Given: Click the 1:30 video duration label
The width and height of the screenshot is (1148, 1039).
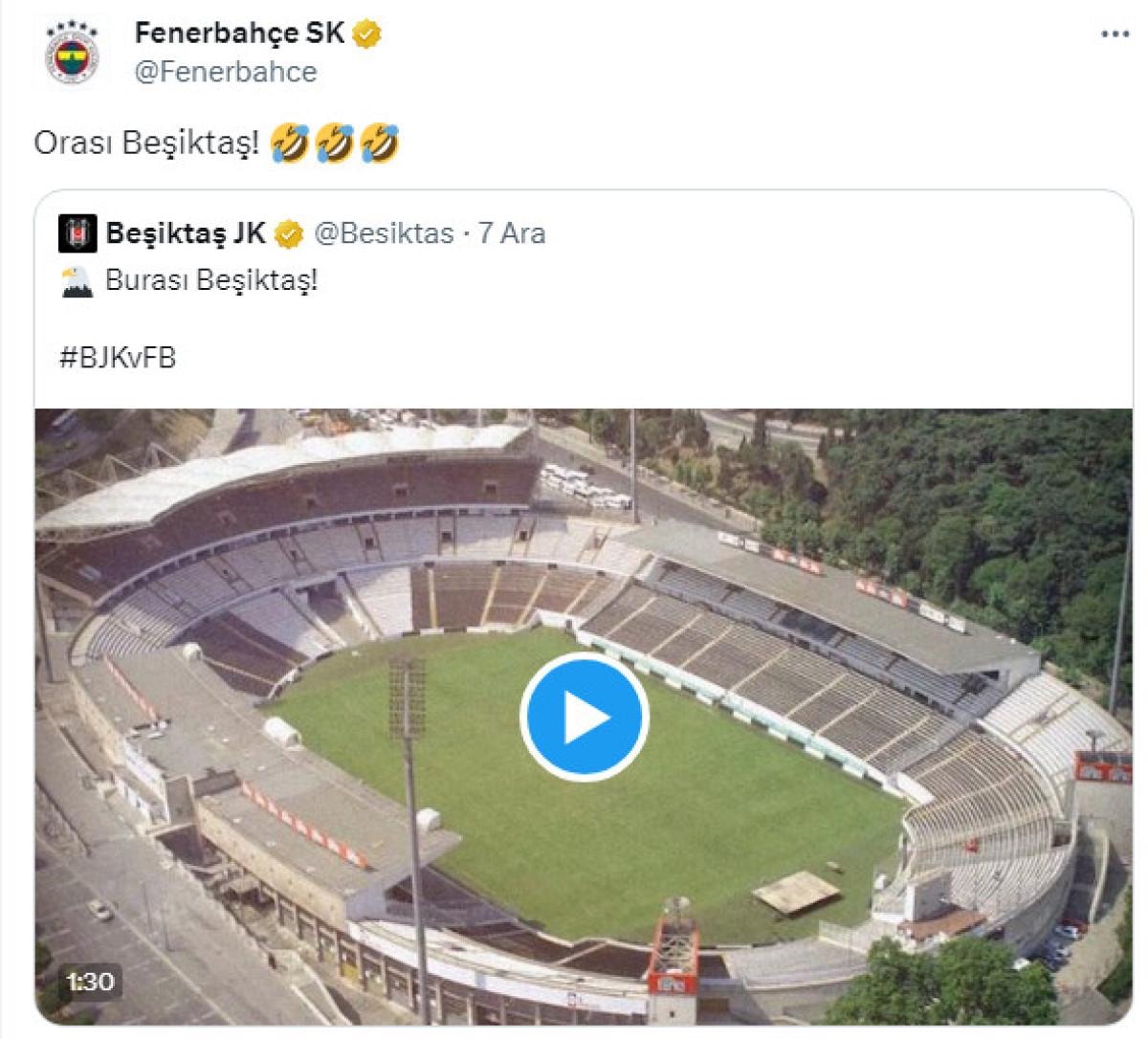Looking at the screenshot, I should click(x=91, y=981).
